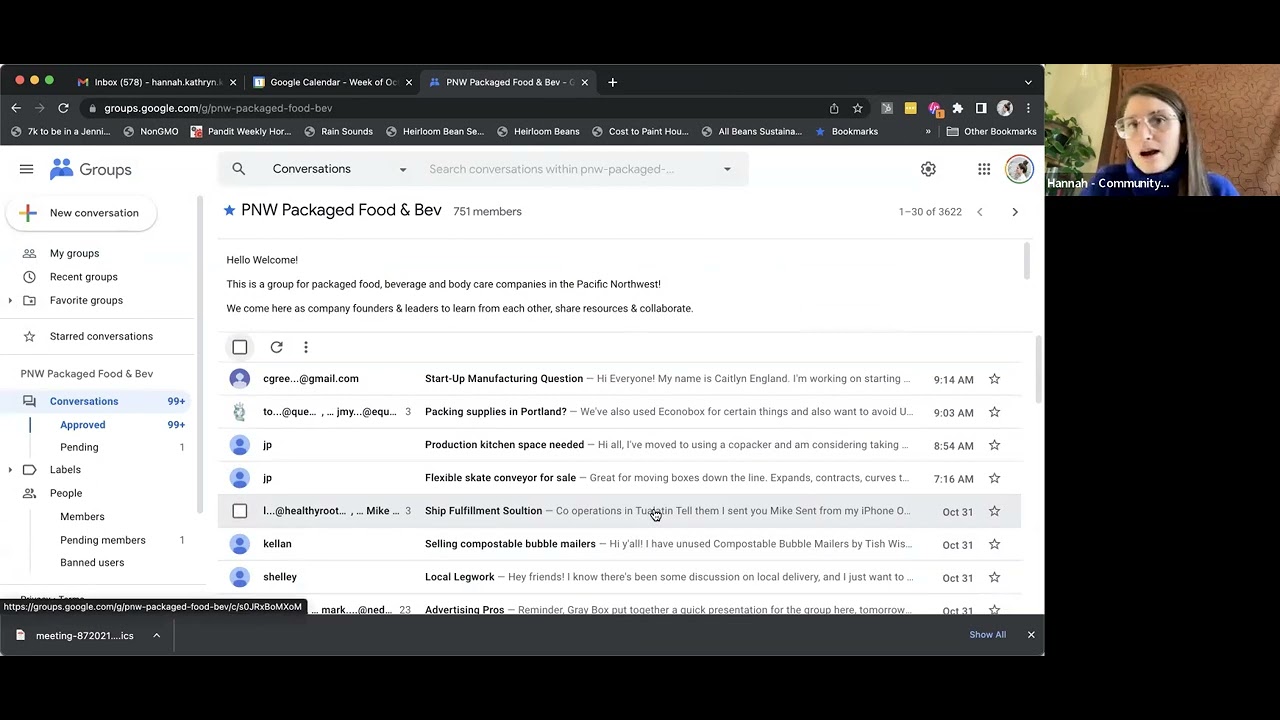Open the People section
1280x720 pixels.
[66, 493]
